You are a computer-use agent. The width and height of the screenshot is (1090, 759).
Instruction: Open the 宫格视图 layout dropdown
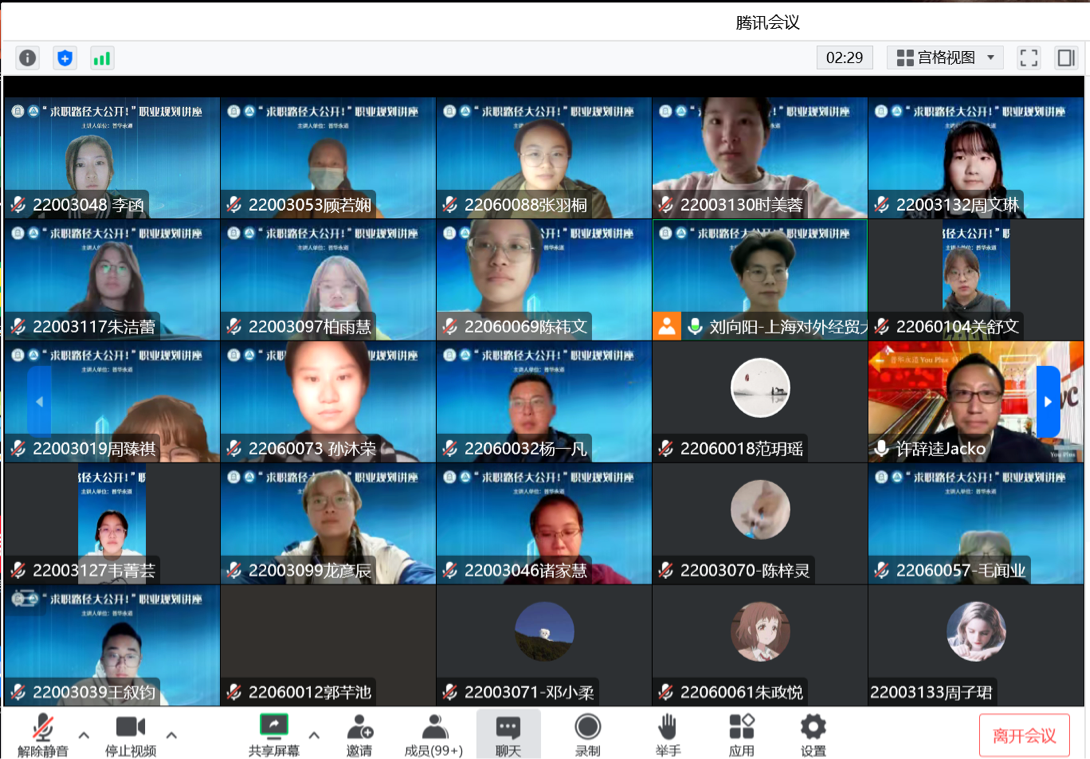point(945,58)
